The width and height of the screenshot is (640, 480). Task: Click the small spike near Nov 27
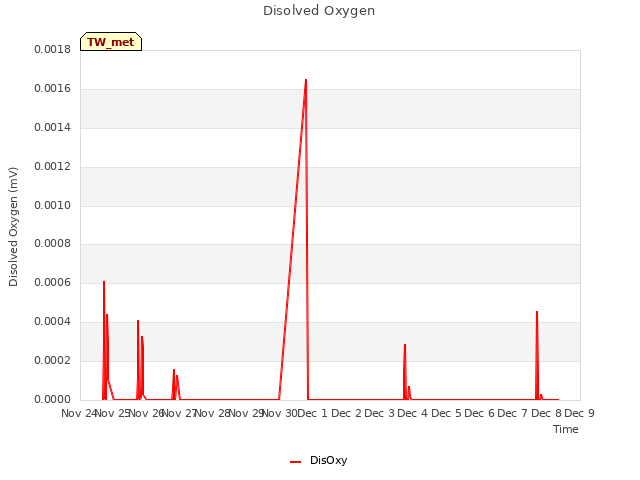tap(174, 370)
